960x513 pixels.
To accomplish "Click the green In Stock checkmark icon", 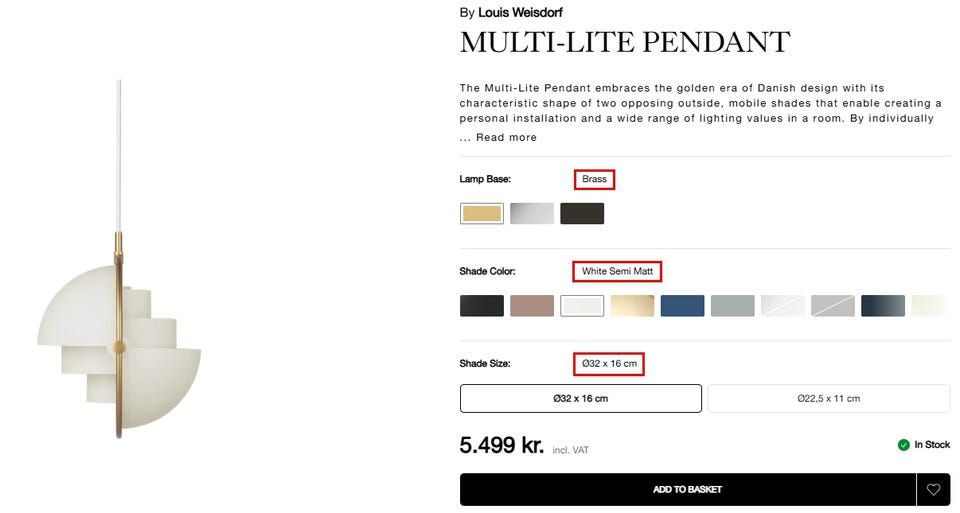I will [904, 445].
